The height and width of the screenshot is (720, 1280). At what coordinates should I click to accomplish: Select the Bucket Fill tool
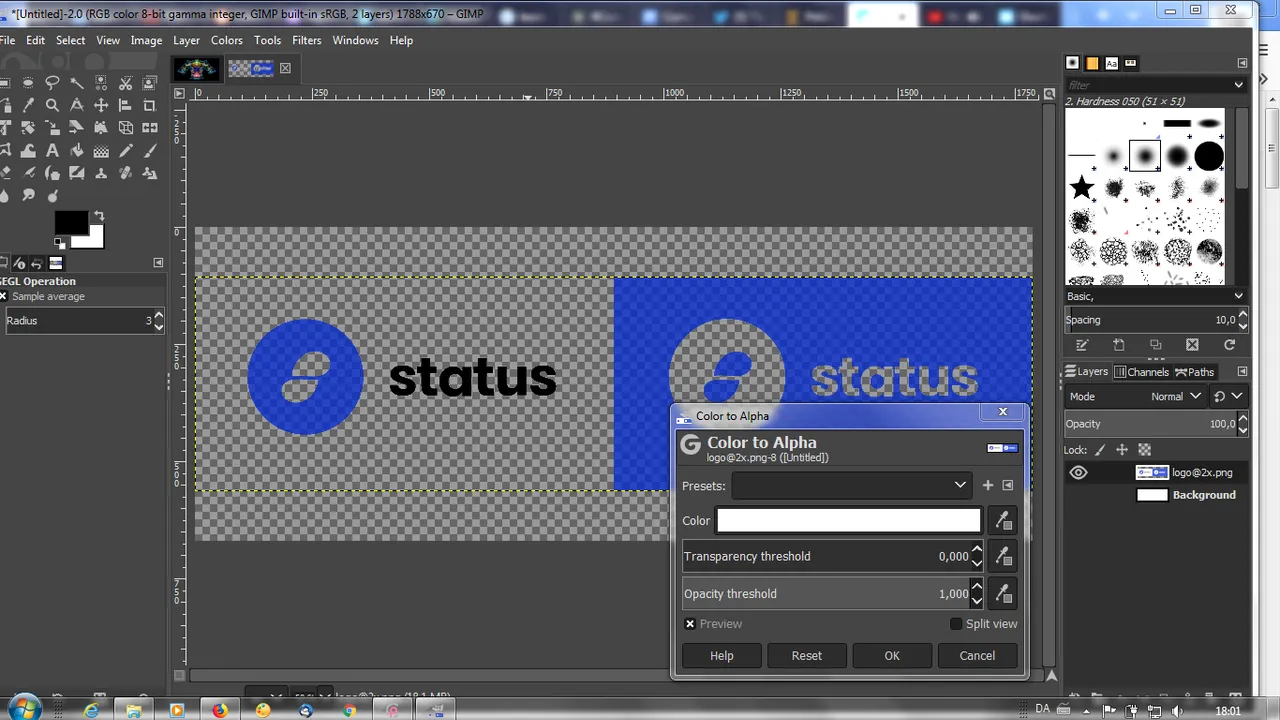[77, 150]
